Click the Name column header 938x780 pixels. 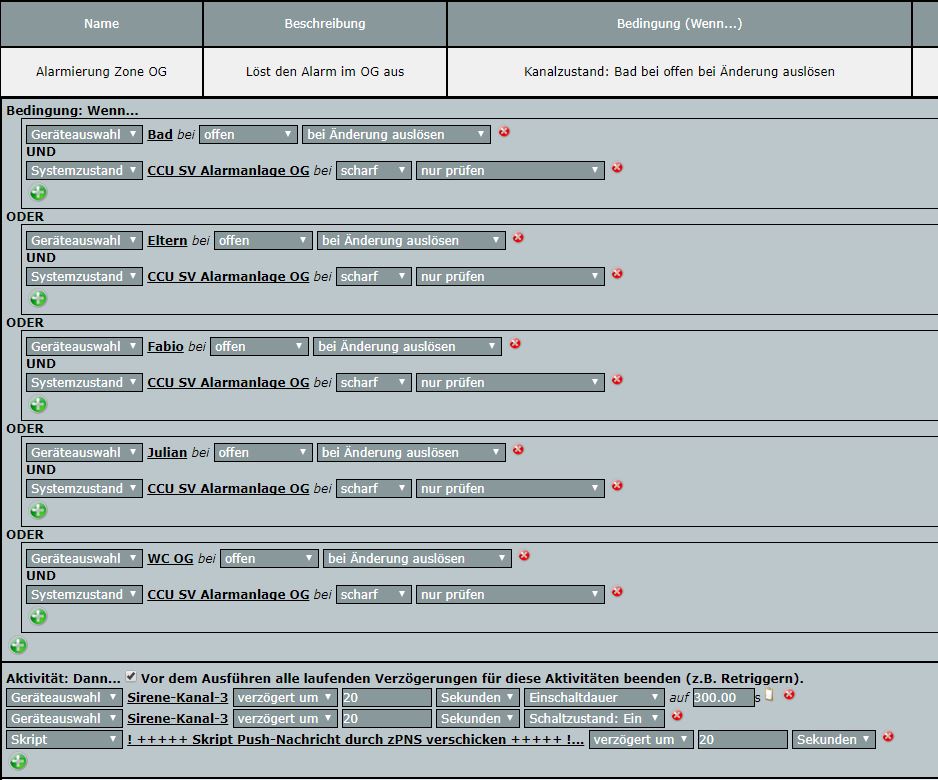(x=101, y=23)
